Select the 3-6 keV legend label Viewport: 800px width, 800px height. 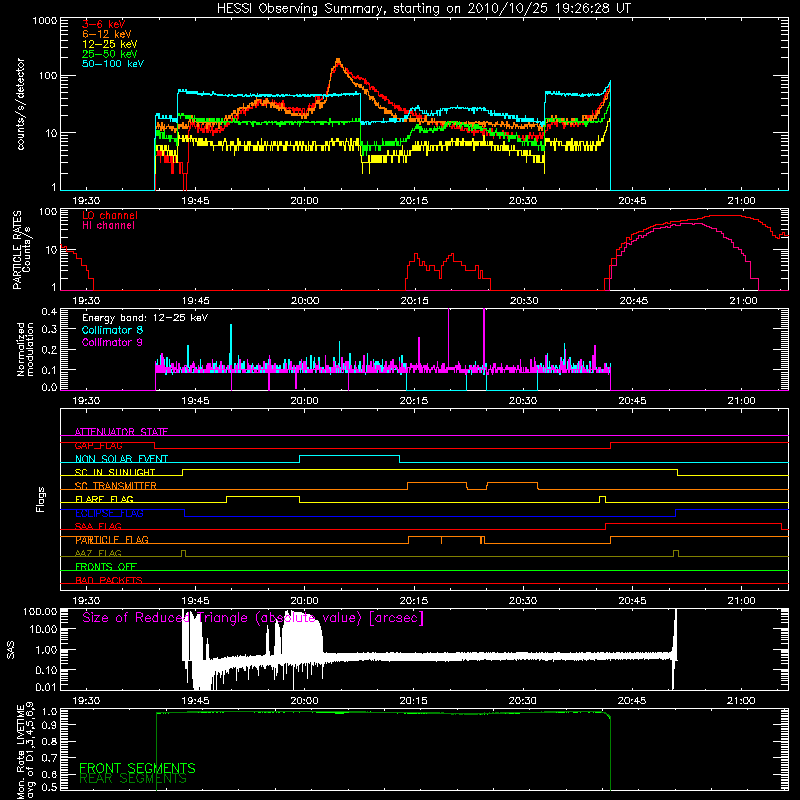coord(104,24)
